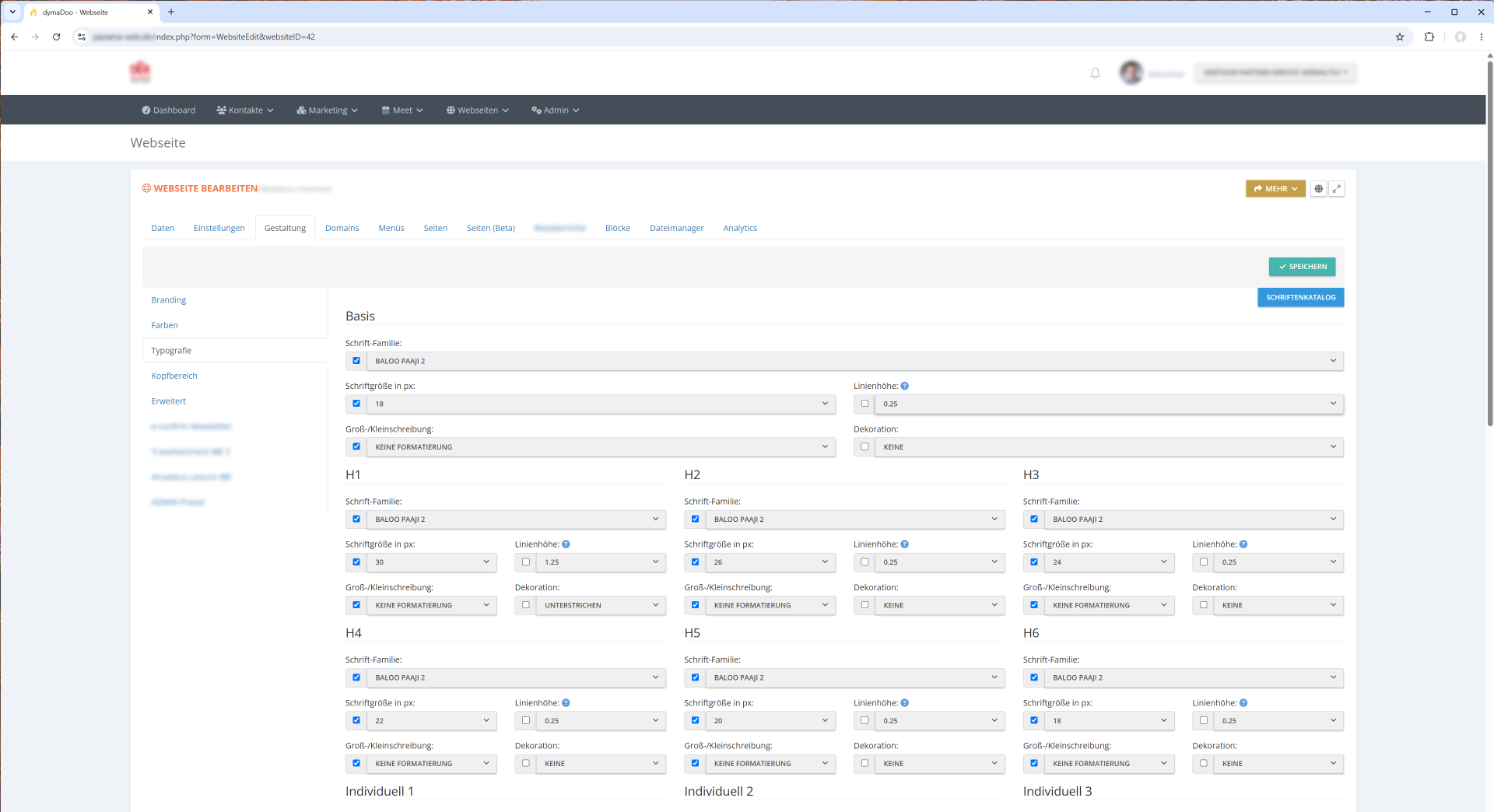Open website preview globe icon

pyautogui.click(x=1318, y=189)
